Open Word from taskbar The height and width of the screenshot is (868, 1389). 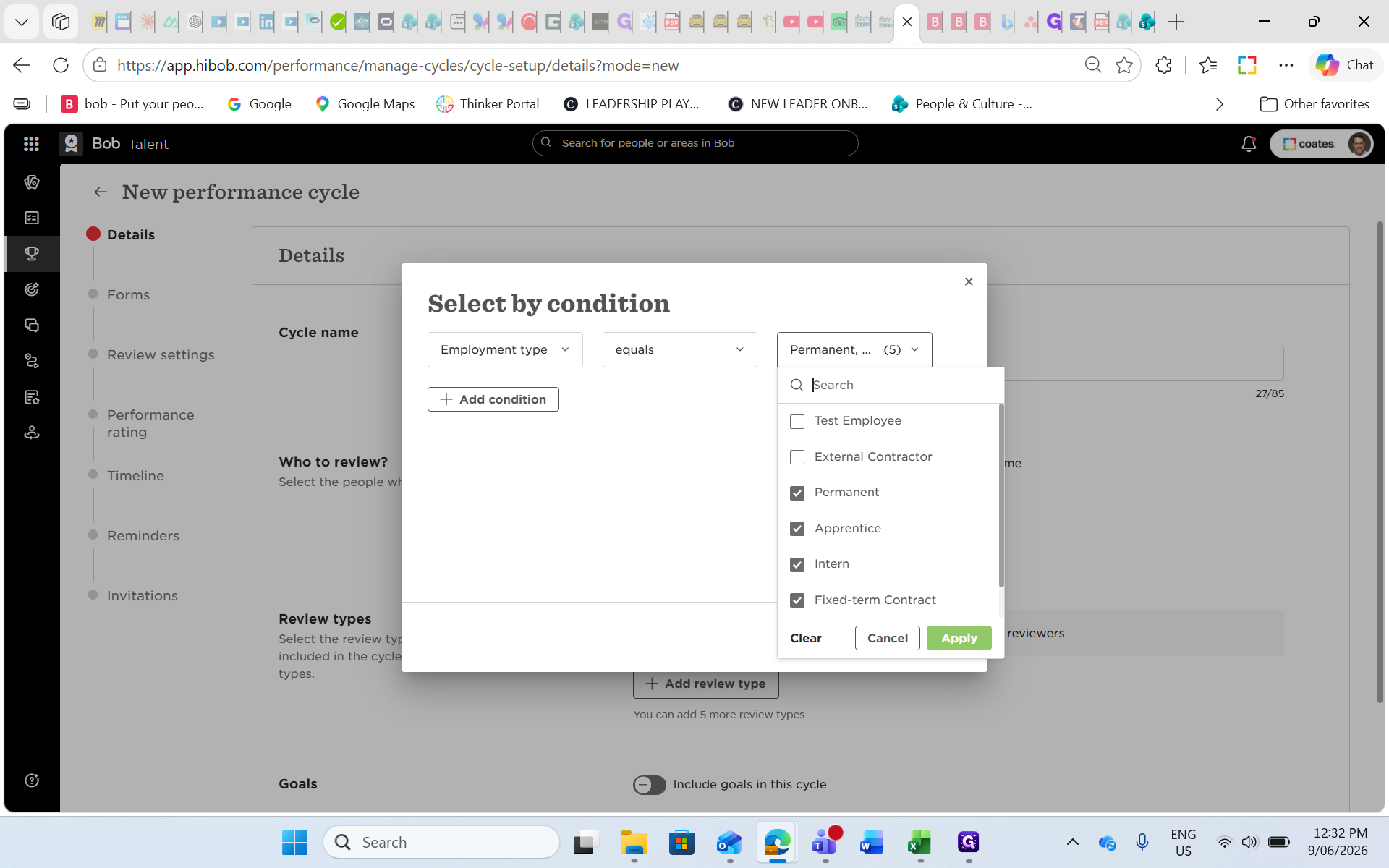click(x=872, y=842)
